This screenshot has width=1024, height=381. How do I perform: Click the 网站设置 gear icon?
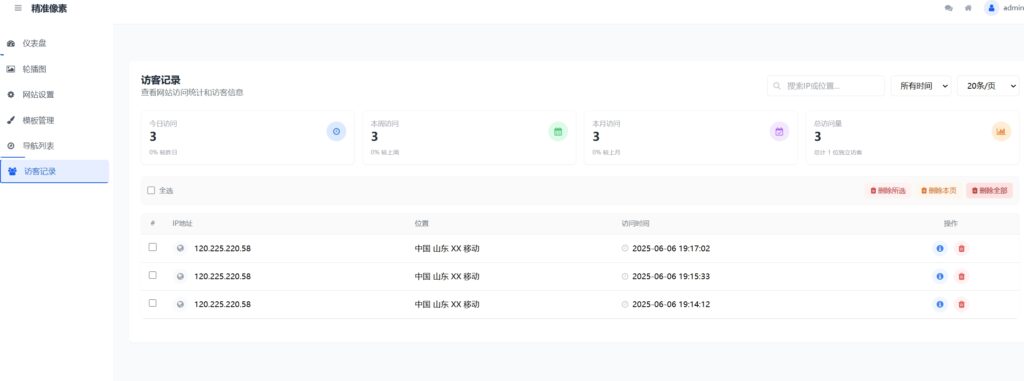coord(10,95)
